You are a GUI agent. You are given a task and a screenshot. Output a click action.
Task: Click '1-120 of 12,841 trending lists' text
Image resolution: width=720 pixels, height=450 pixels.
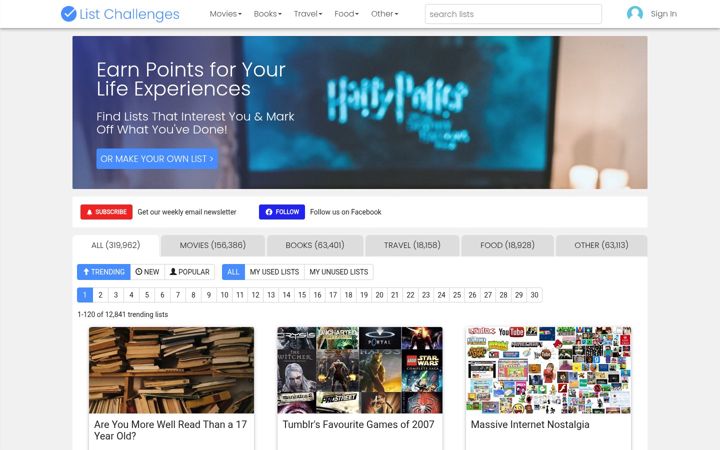coord(123,315)
